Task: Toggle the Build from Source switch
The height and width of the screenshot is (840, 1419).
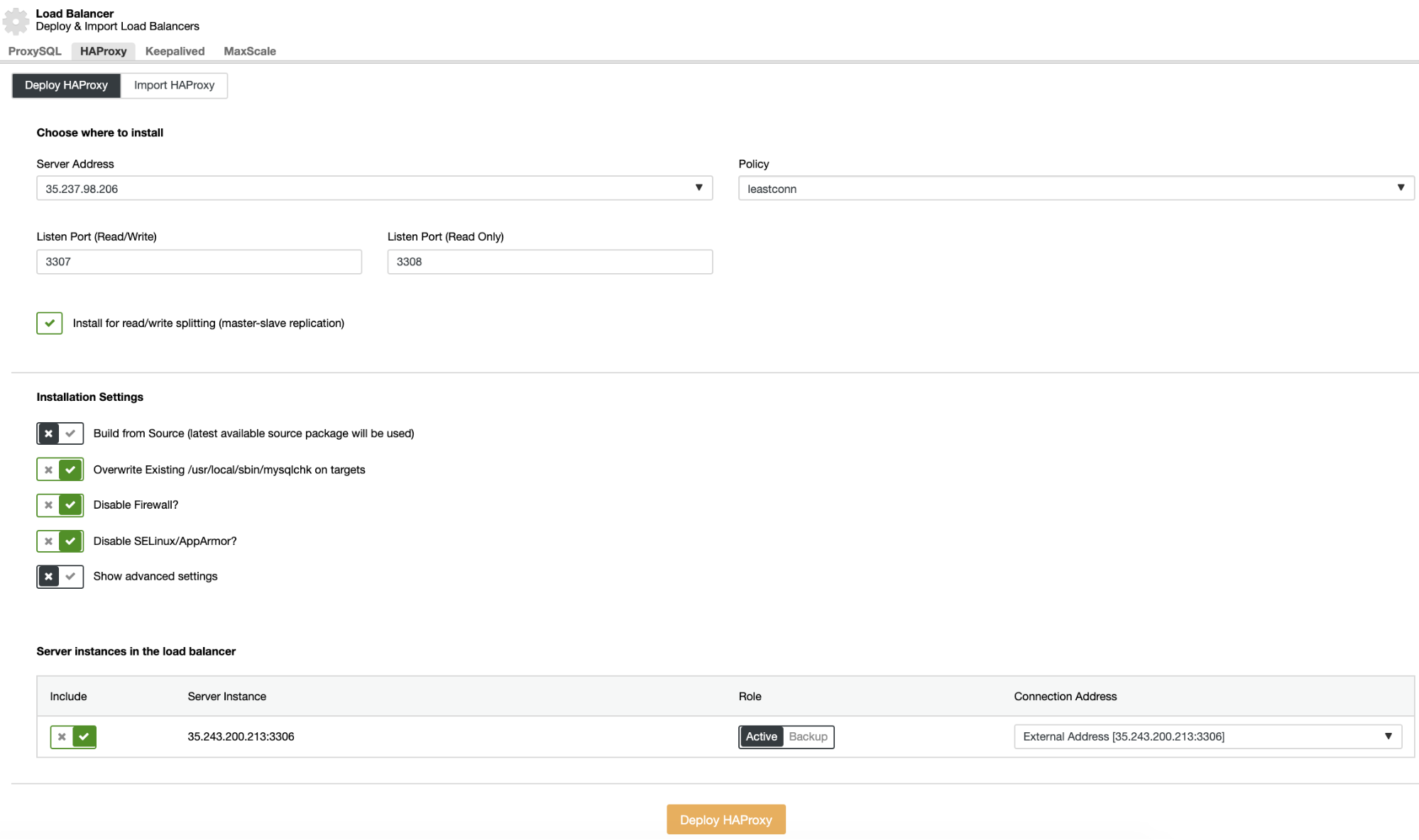Action: [x=60, y=433]
